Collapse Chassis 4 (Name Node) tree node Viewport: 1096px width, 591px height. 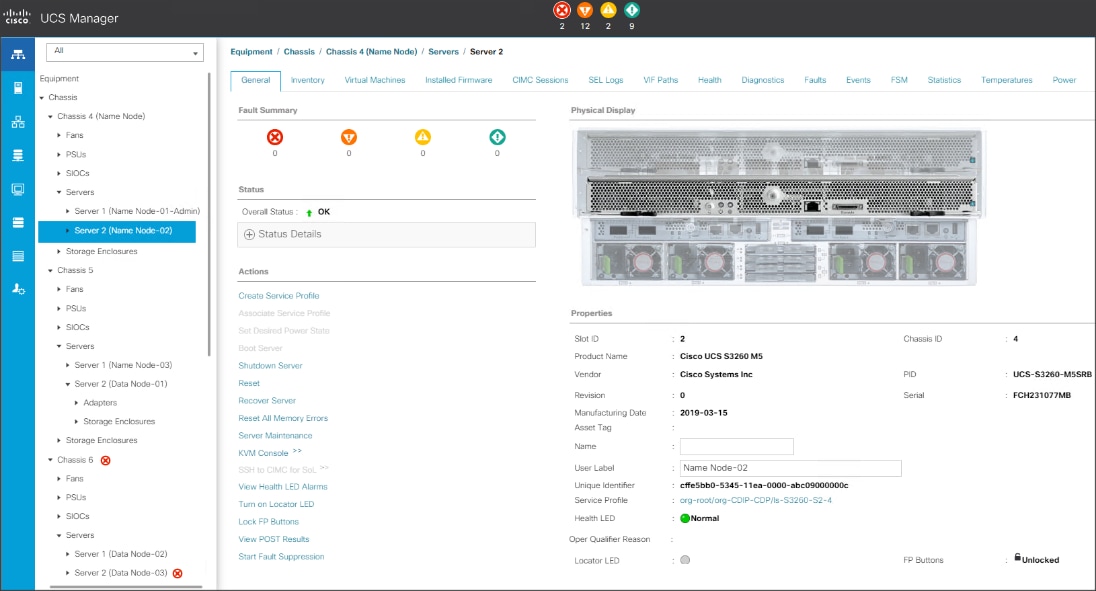[50, 117]
